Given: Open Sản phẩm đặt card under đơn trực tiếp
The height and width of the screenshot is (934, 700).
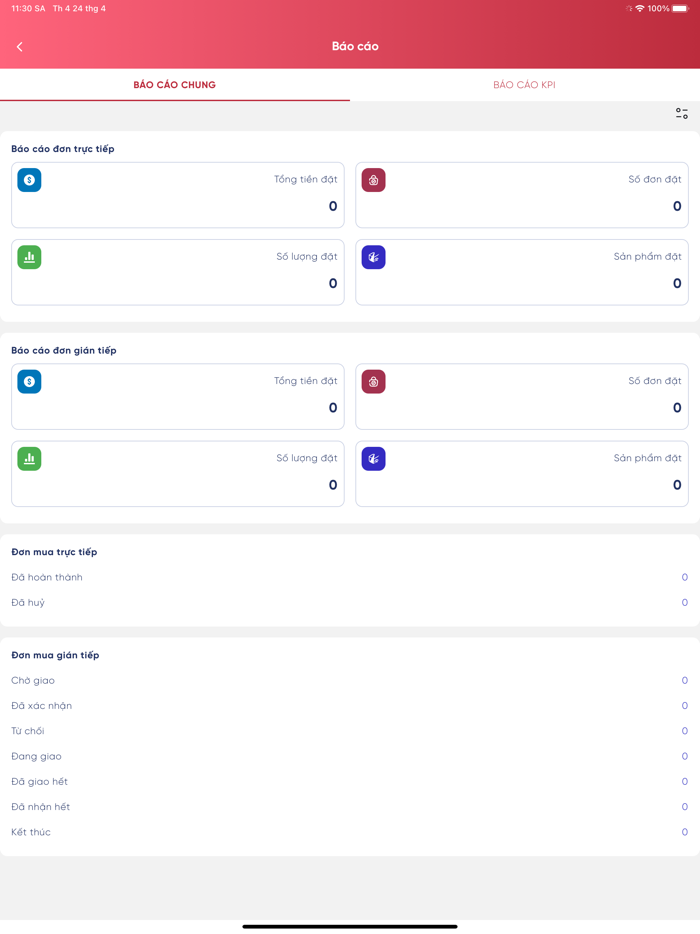Looking at the screenshot, I should 522,272.
